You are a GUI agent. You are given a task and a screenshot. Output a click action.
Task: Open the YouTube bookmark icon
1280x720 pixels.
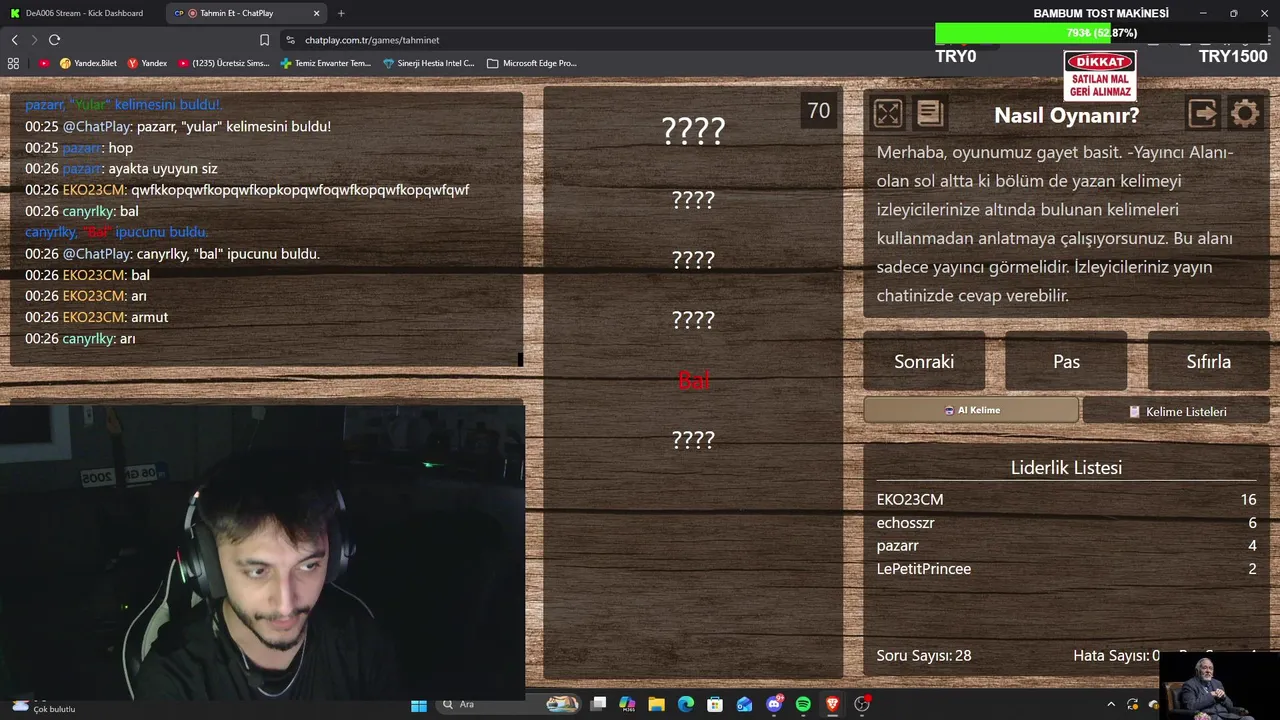[x=44, y=63]
